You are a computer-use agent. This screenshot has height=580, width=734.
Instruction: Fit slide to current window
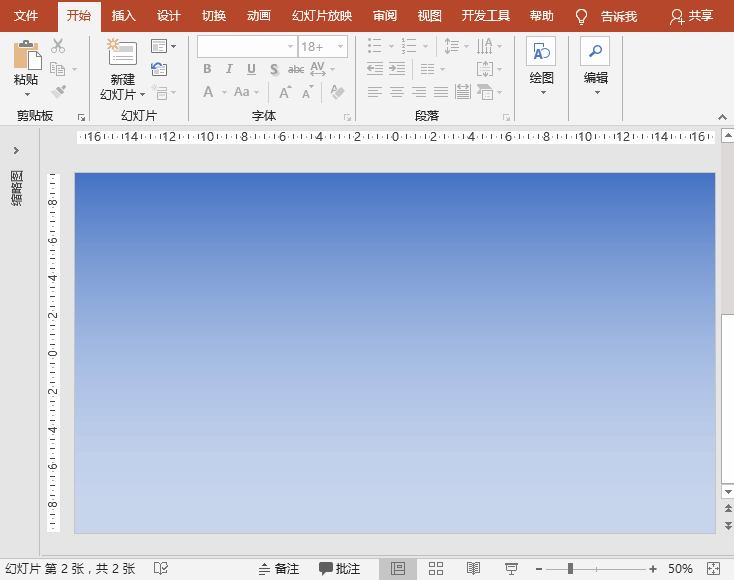pos(713,569)
